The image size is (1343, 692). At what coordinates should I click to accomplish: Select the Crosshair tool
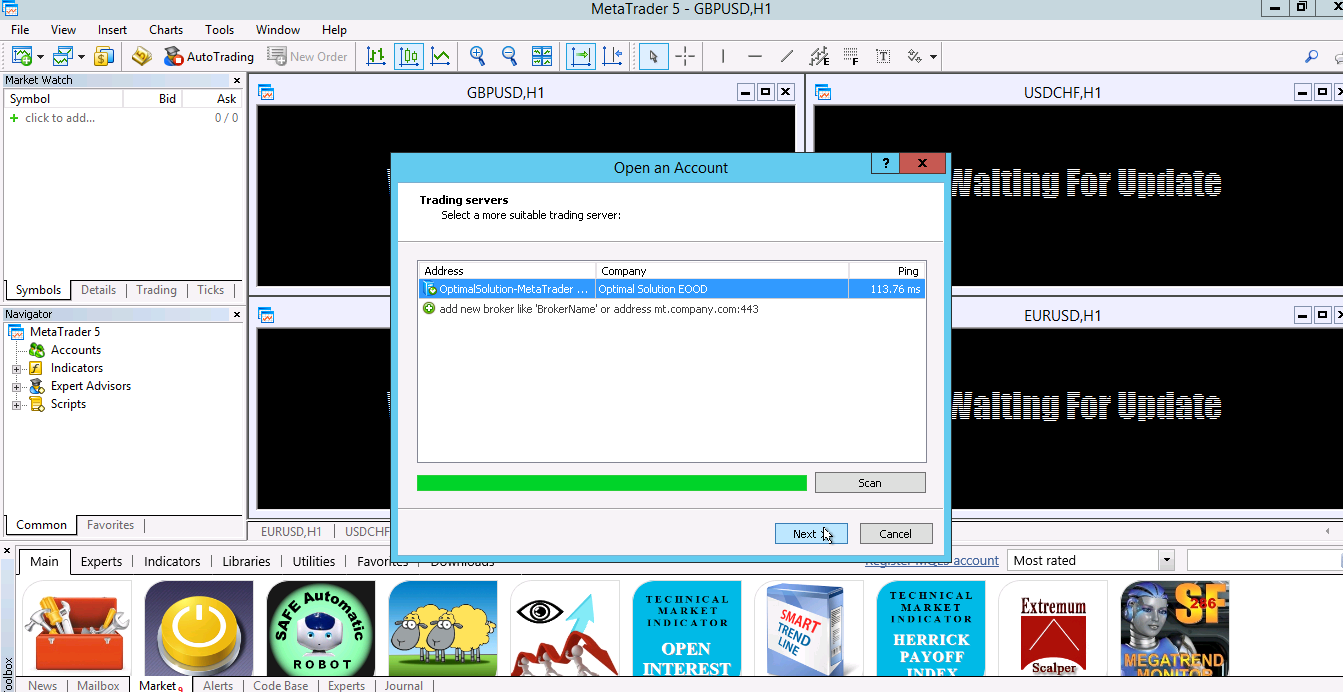[685, 57]
